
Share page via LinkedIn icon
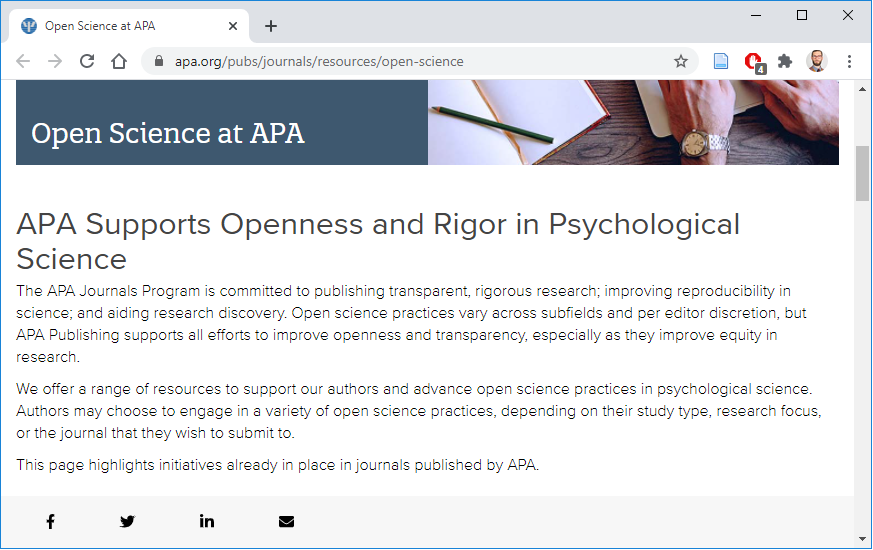207,522
